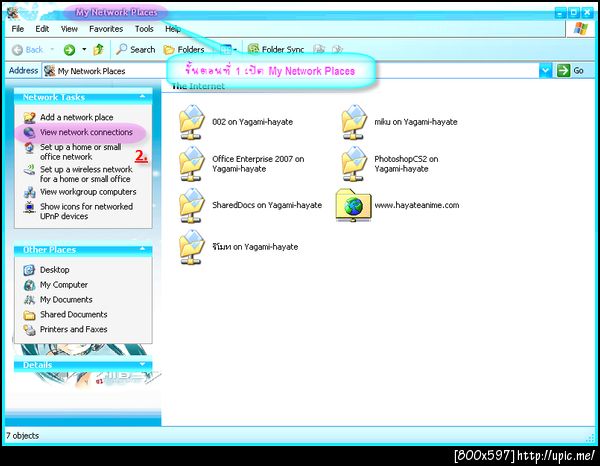Select the PhotoshopCS2 network folder icon

pos(354,164)
